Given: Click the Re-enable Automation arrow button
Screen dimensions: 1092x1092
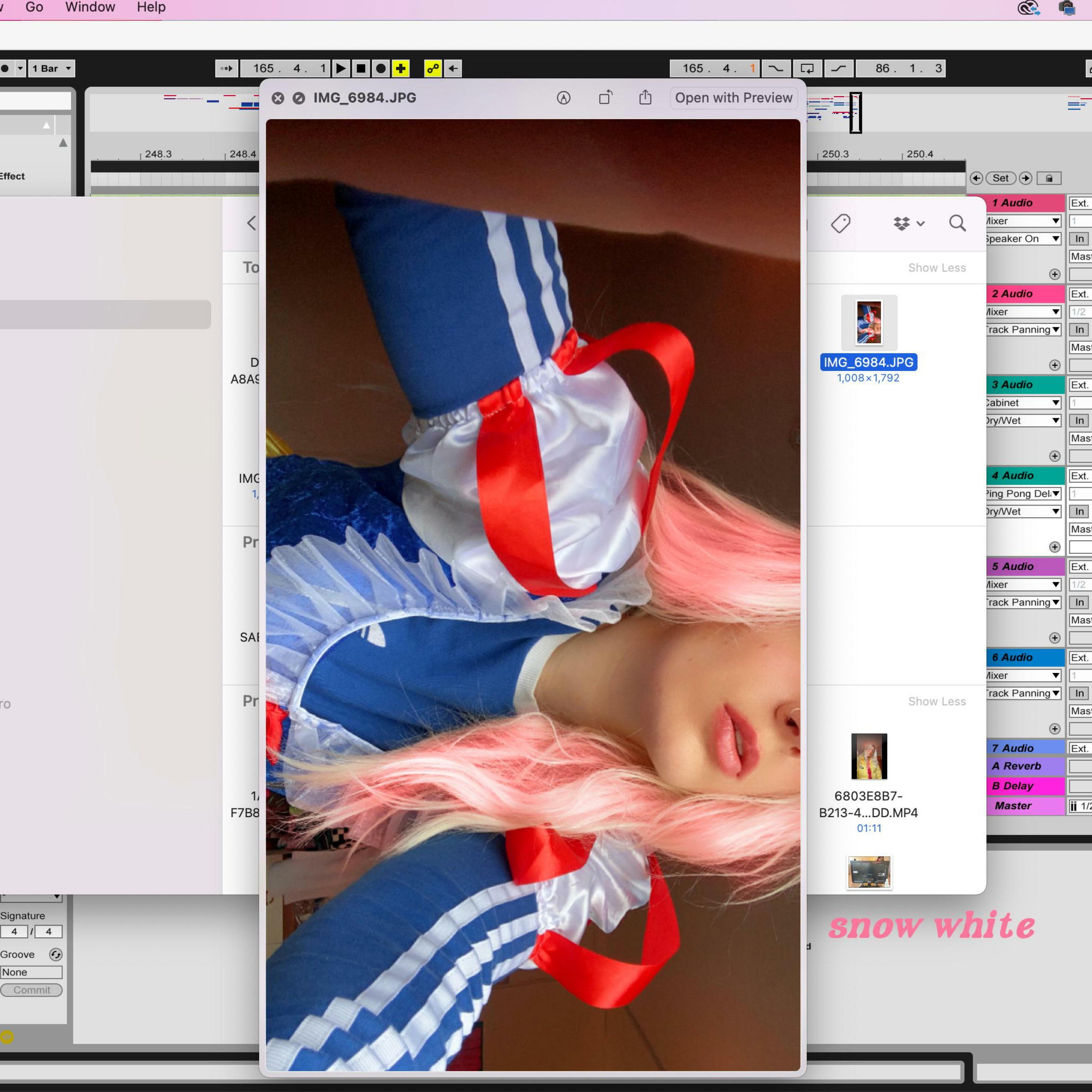Looking at the screenshot, I should [x=453, y=68].
